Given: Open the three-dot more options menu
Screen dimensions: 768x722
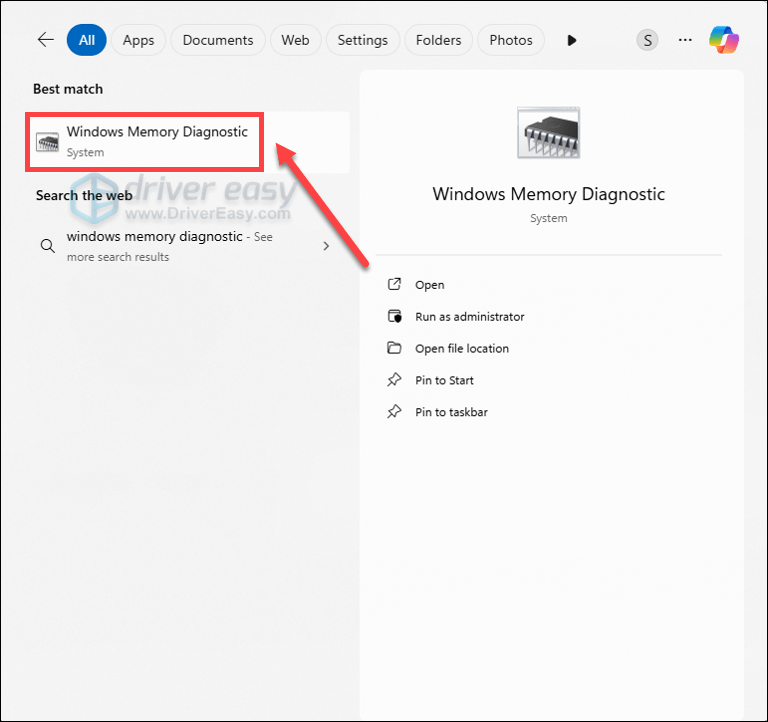Looking at the screenshot, I should [x=685, y=40].
